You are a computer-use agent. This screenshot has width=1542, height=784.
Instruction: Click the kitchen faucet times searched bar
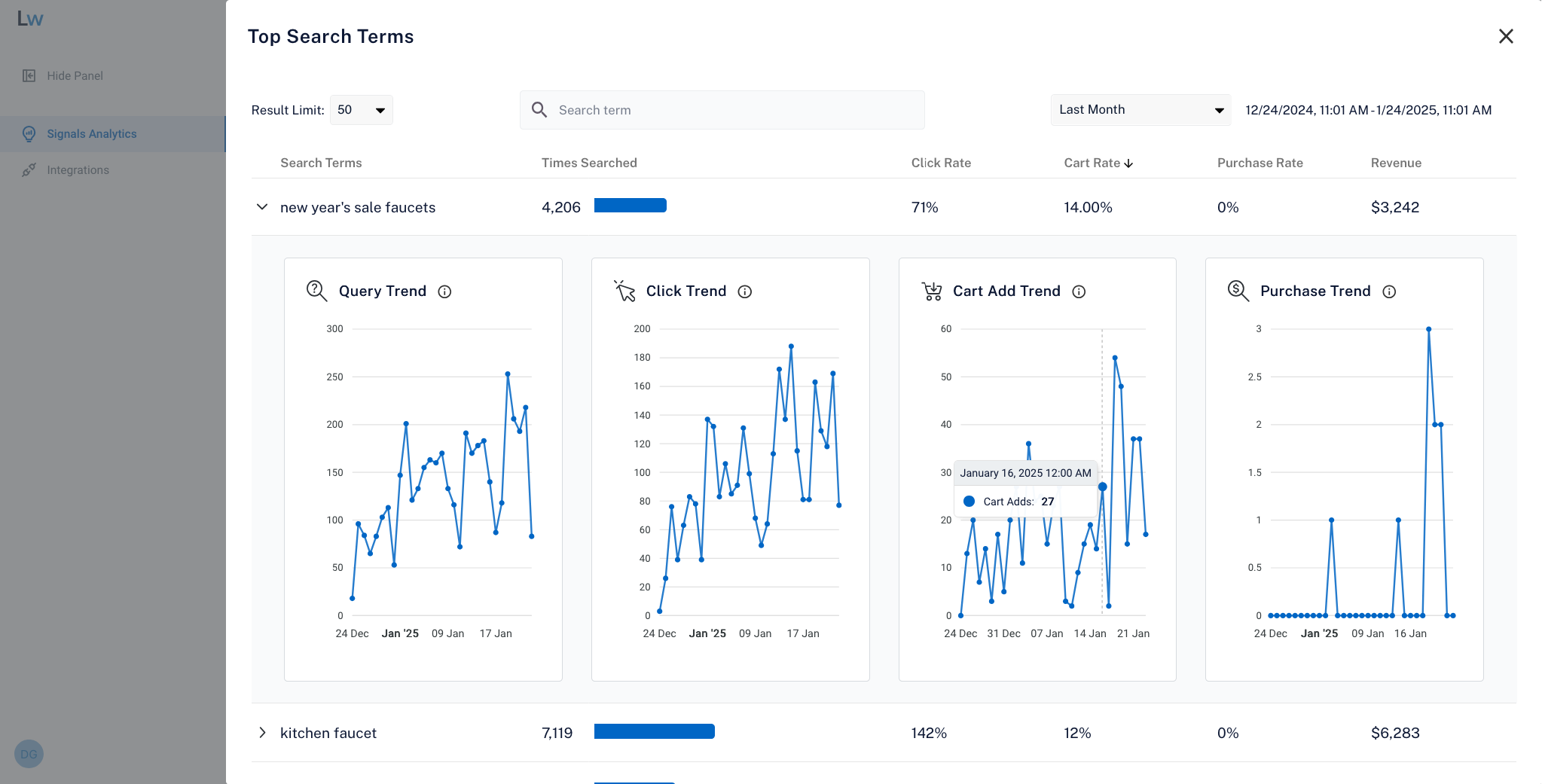coord(655,731)
